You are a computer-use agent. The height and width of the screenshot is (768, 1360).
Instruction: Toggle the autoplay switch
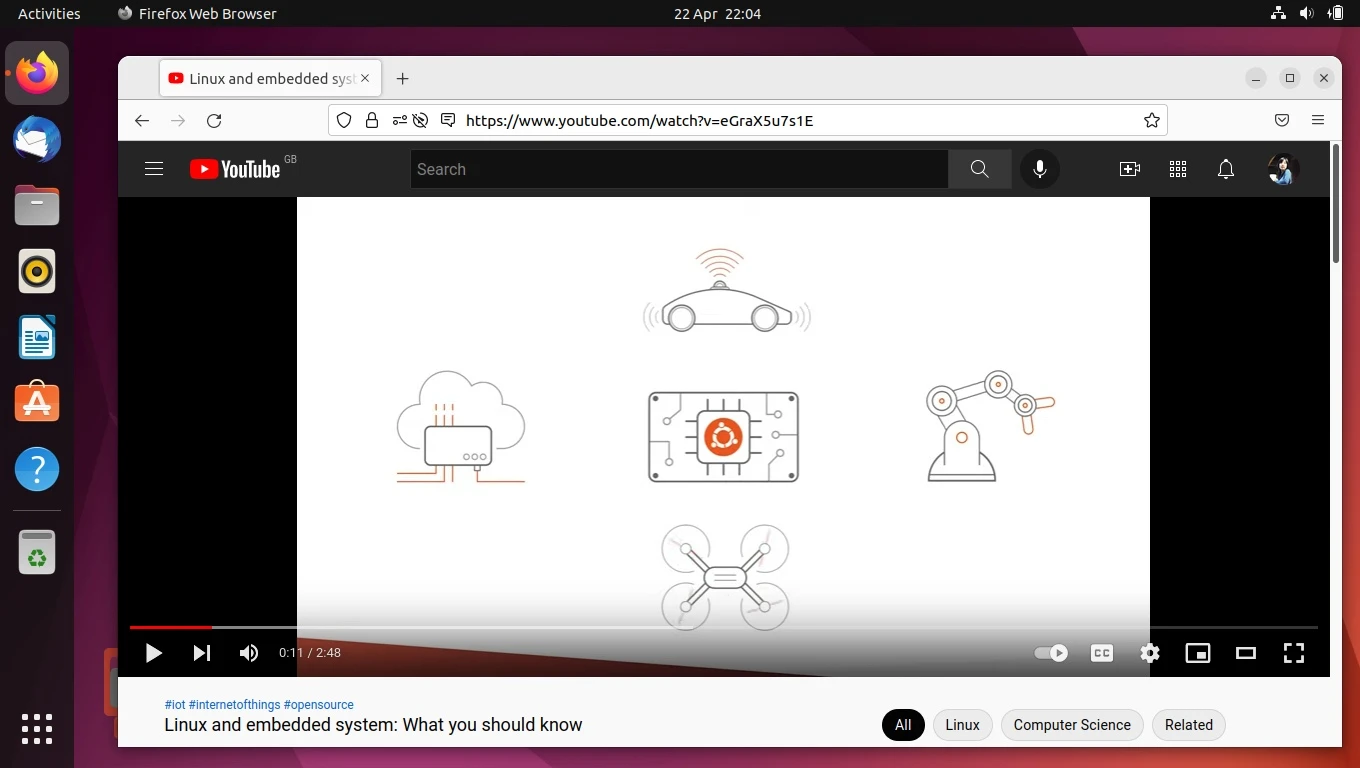(1051, 653)
